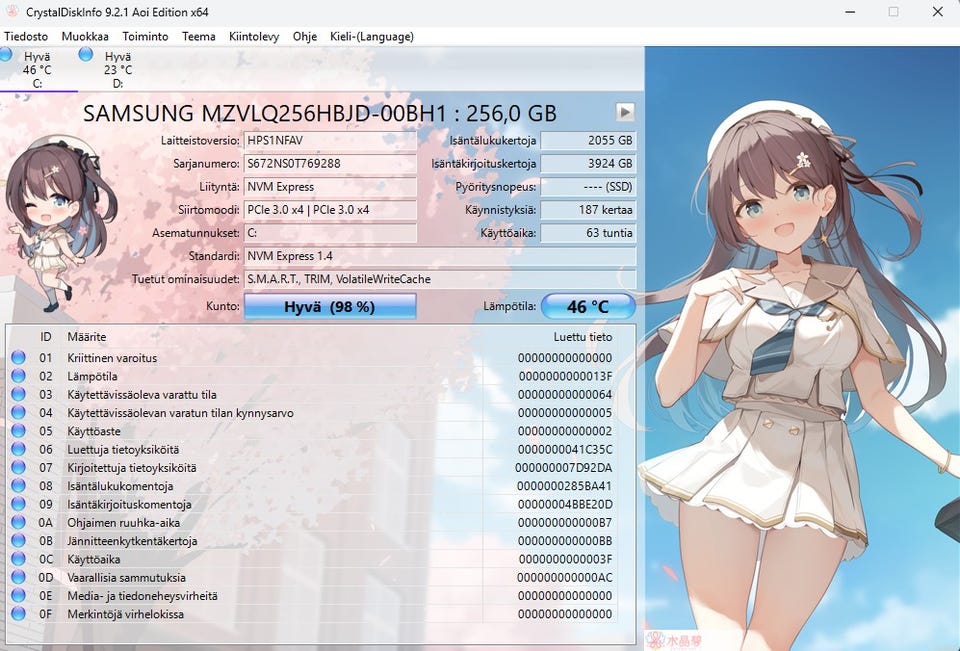Click the status orb of Merkintöjä virhelokissa row
The image size is (960, 651).
pyautogui.click(x=18, y=614)
